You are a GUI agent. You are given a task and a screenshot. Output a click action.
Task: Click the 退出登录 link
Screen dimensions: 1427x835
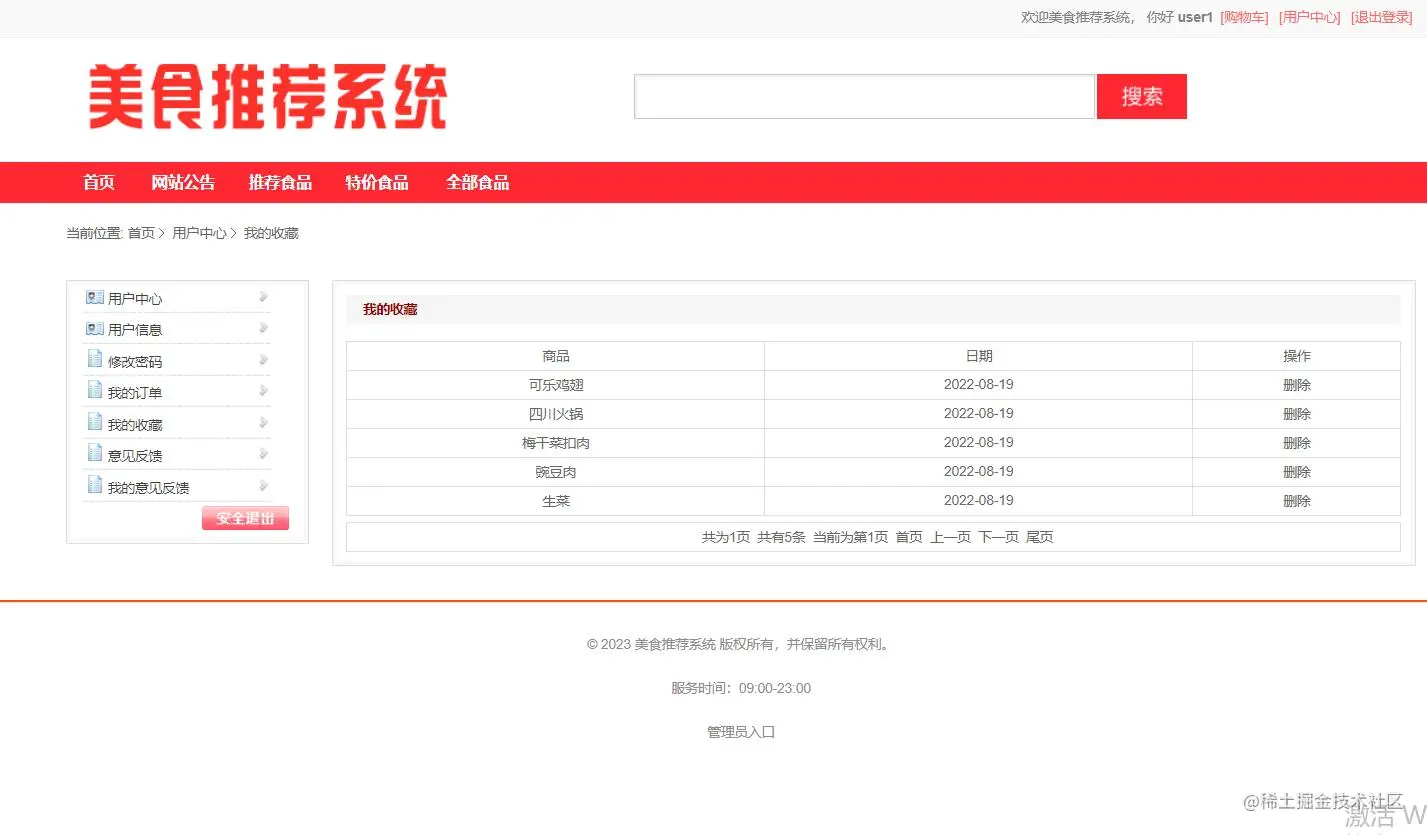pyautogui.click(x=1382, y=17)
